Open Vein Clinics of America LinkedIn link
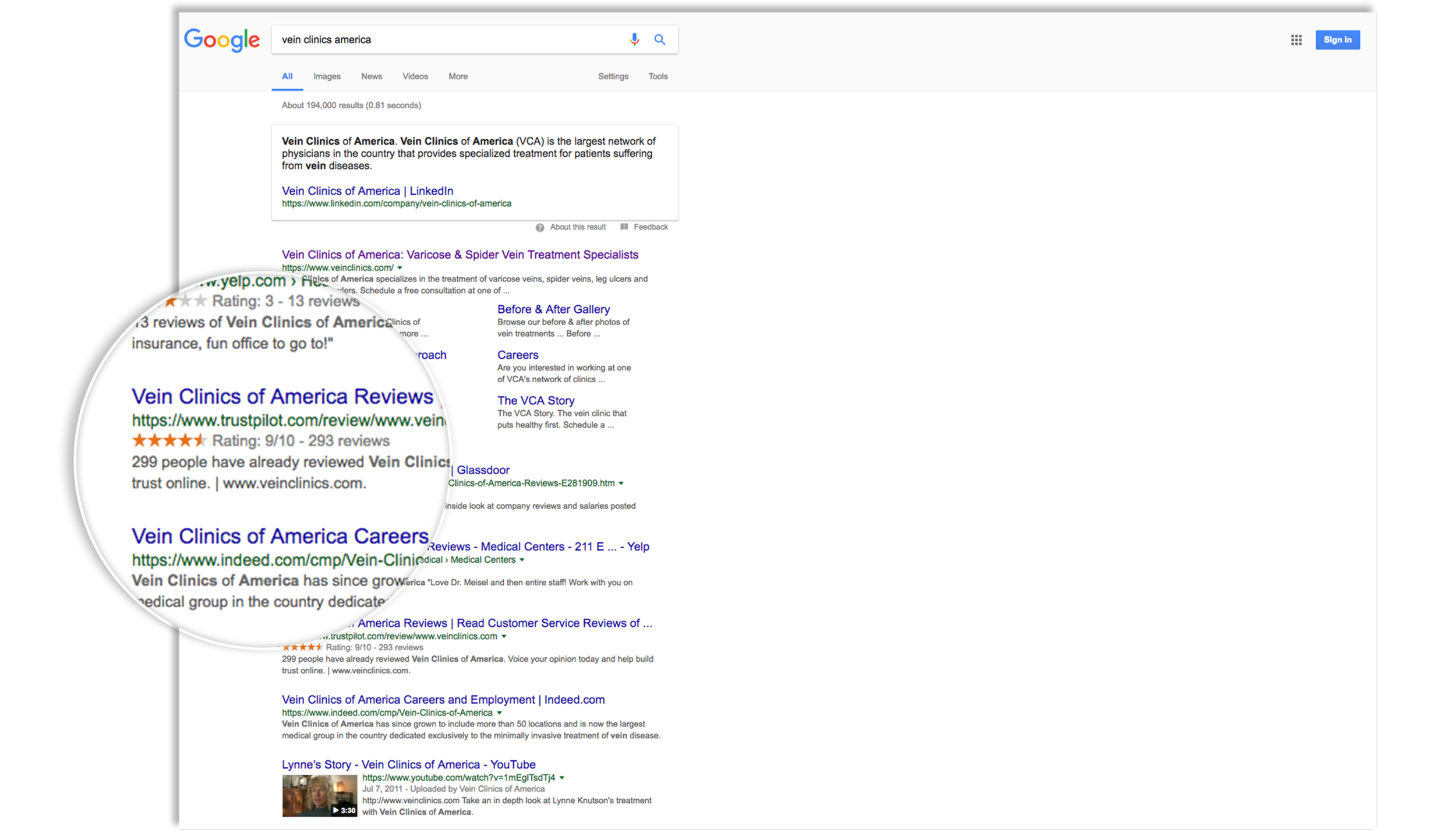Viewport: 1456px width, 836px height. click(x=367, y=191)
